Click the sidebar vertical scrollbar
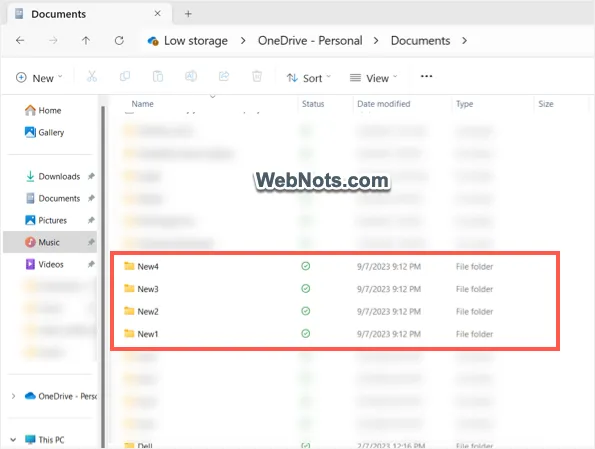The height and width of the screenshot is (449, 595). point(103,277)
